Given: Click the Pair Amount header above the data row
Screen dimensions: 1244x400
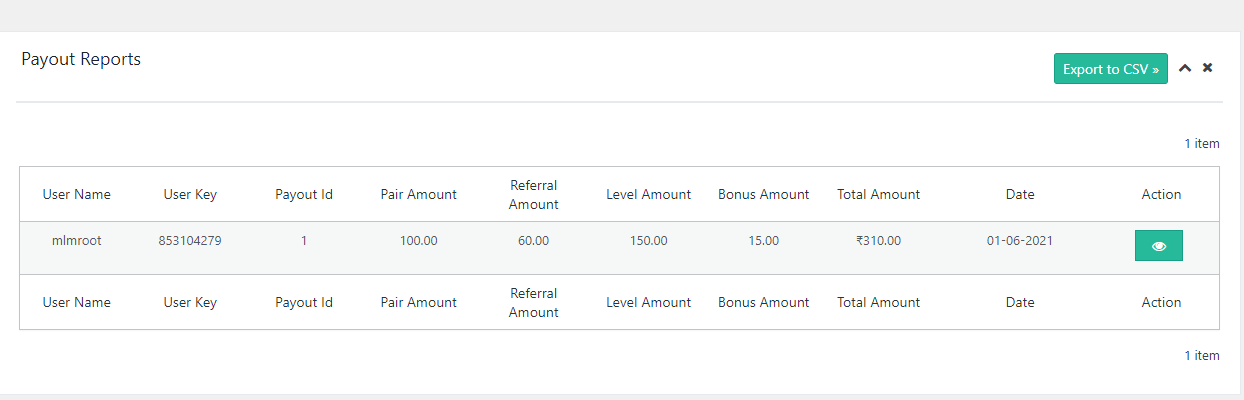Looking at the screenshot, I should click(x=418, y=194).
